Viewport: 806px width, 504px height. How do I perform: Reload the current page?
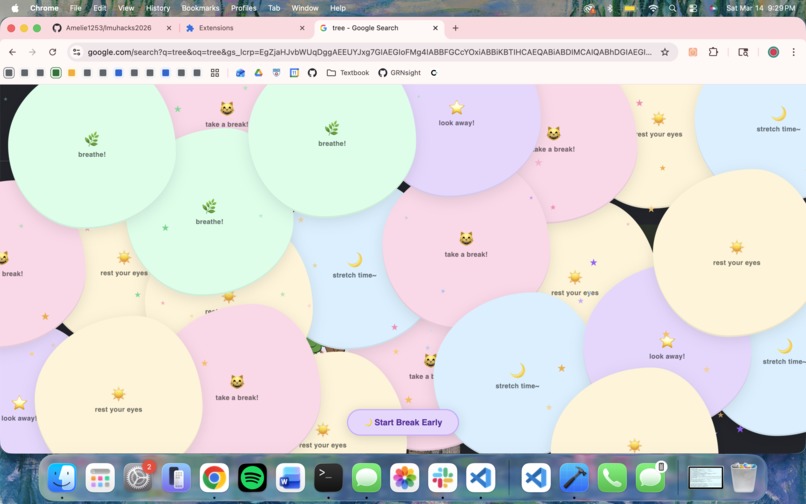pos(52,52)
